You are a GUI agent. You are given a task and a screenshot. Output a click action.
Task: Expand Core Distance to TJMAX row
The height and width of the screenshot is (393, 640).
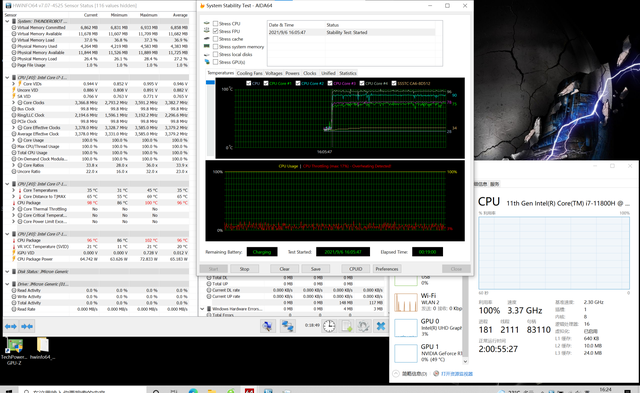pyautogui.click(x=13, y=196)
